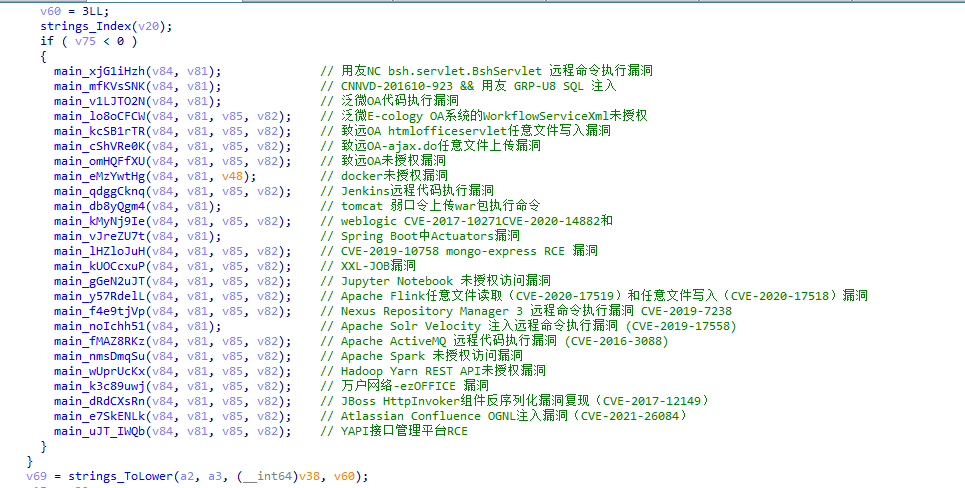
Task: Click function name main_vJreZU7t
Action: click(x=100, y=236)
